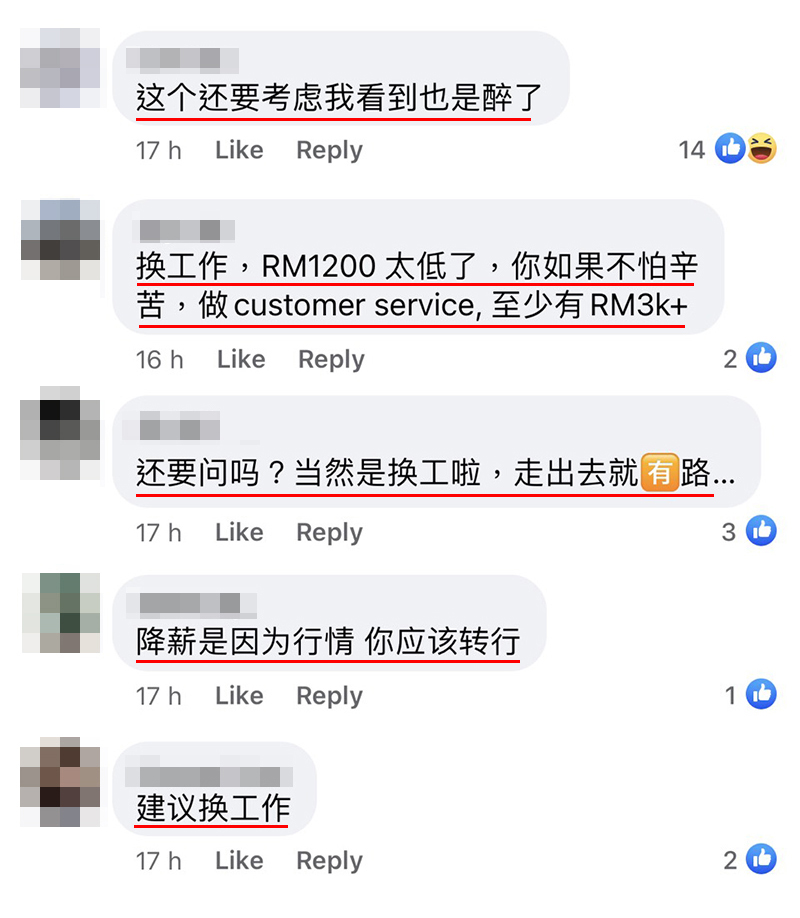Image resolution: width=800 pixels, height=918 pixels.
Task: Reply to the comment 建议换工作
Action: pos(330,861)
